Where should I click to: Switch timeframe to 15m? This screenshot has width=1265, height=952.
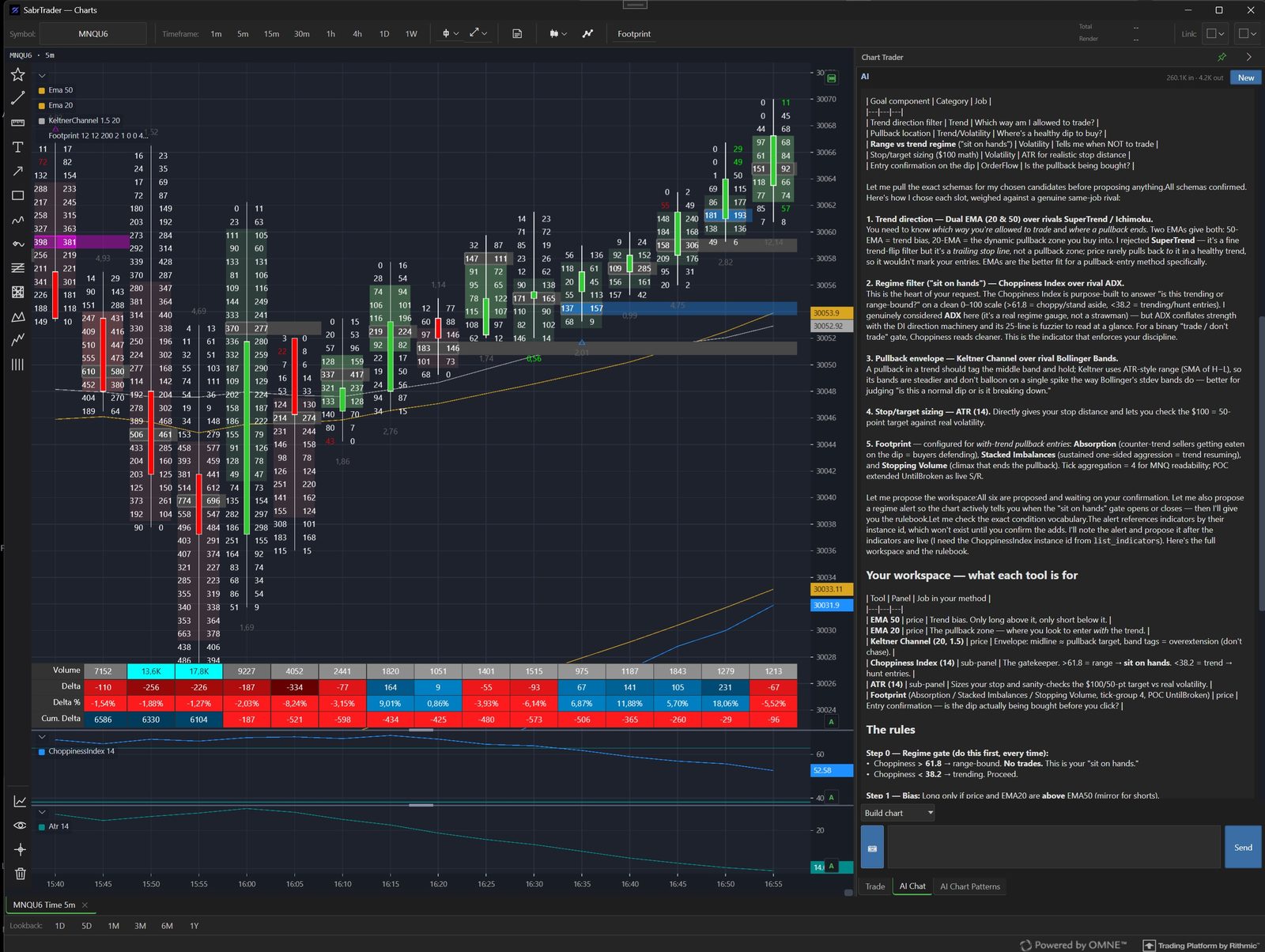(x=271, y=34)
